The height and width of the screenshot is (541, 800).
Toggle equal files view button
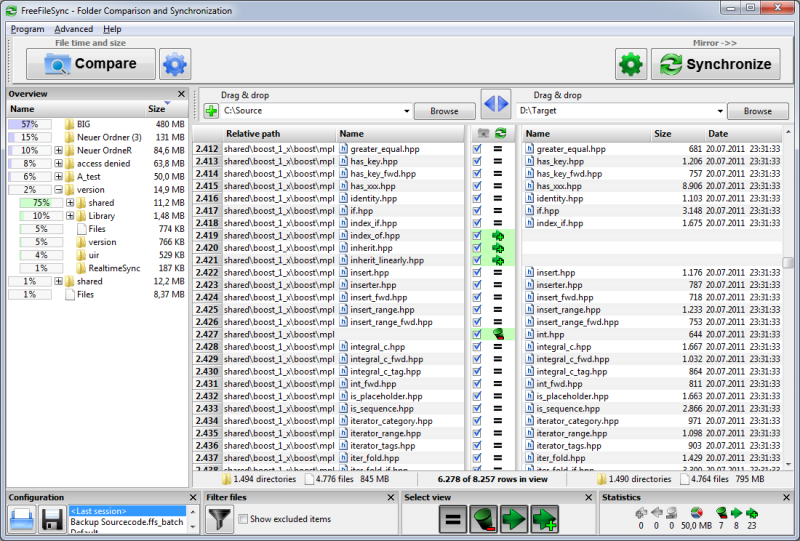click(x=453, y=520)
